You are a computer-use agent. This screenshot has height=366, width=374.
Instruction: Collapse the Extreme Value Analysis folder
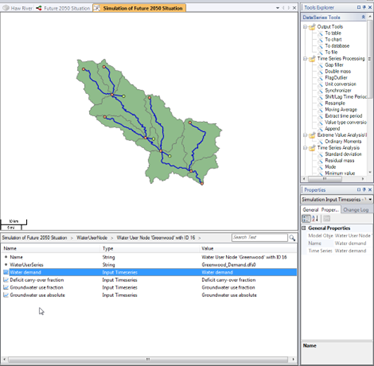(305, 135)
